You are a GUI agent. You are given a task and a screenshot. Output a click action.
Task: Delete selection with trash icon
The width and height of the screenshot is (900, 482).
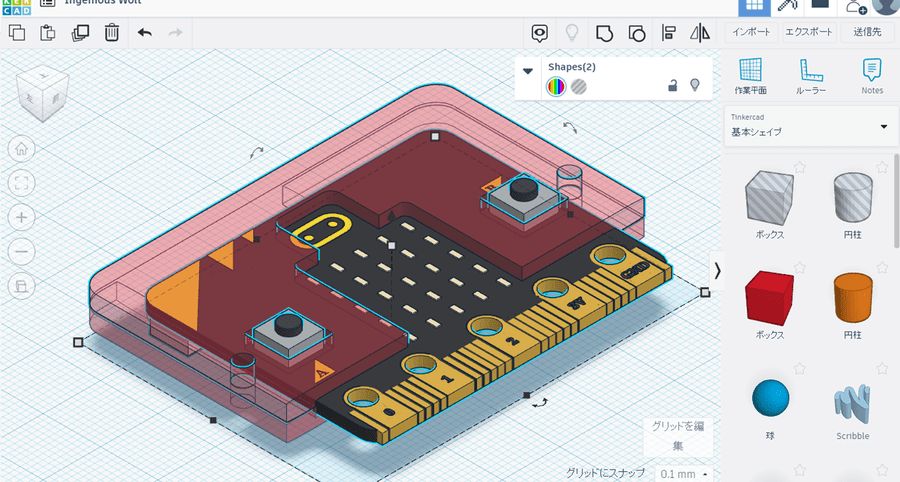coord(111,33)
